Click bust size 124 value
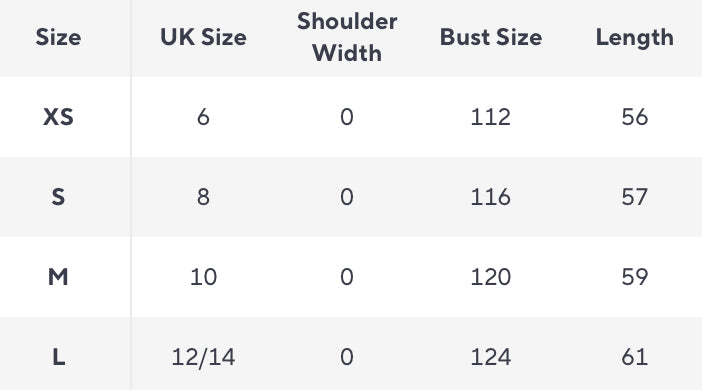This screenshot has width=702, height=390. click(491, 357)
